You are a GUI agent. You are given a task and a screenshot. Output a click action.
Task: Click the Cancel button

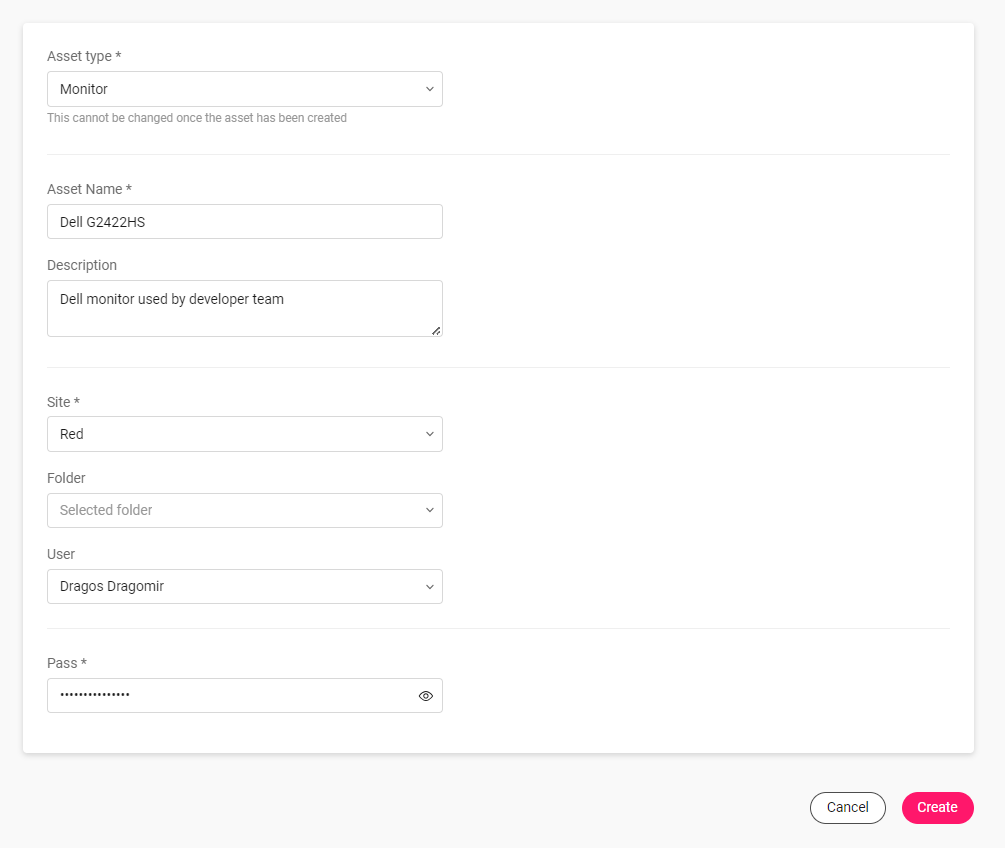coord(847,807)
